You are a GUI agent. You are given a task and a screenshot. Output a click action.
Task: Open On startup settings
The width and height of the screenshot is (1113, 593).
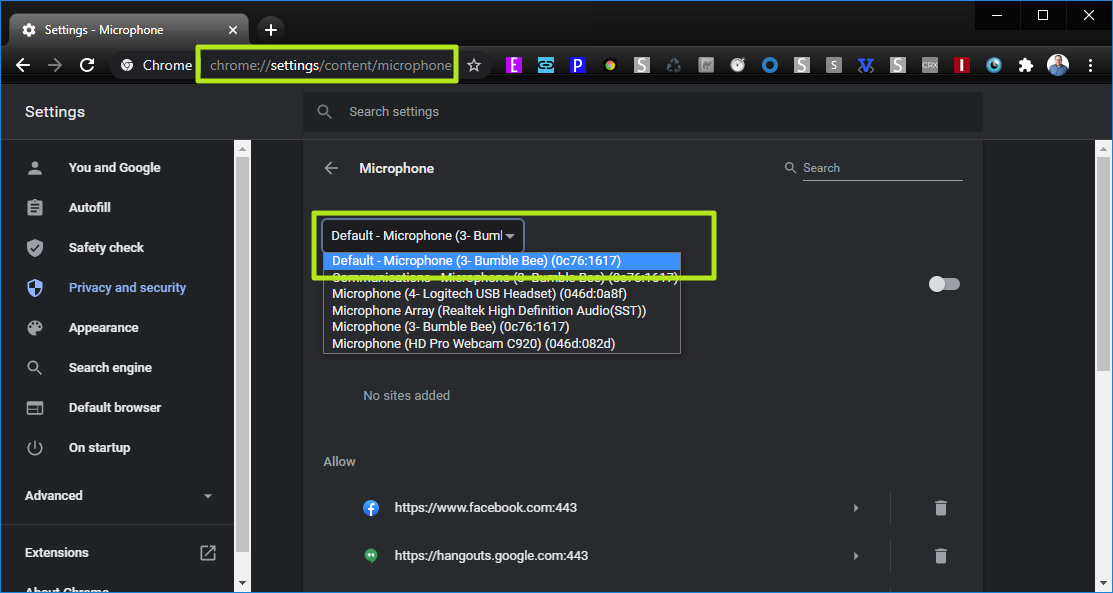pyautogui.click(x=99, y=447)
